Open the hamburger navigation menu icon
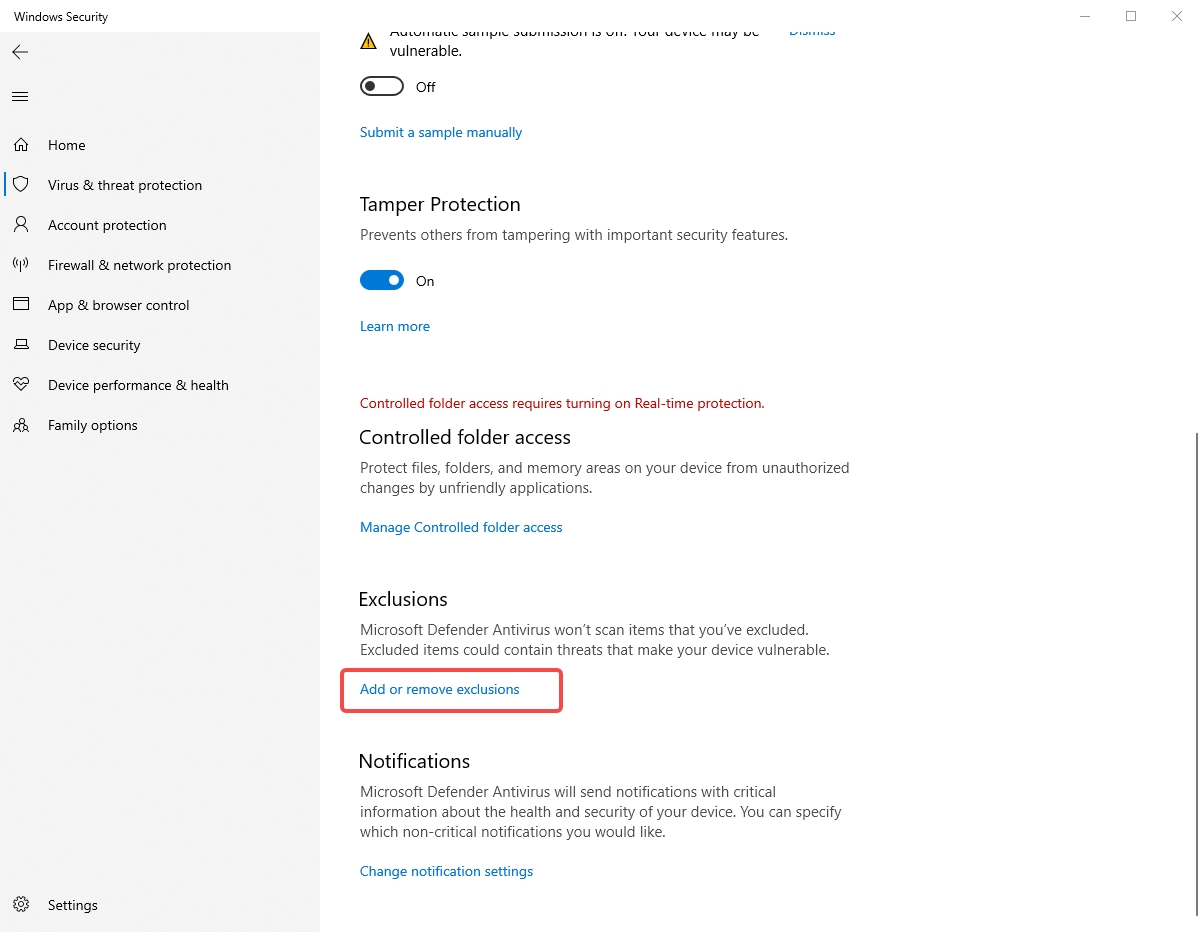Viewport: 1200px width, 932px height. (x=20, y=97)
